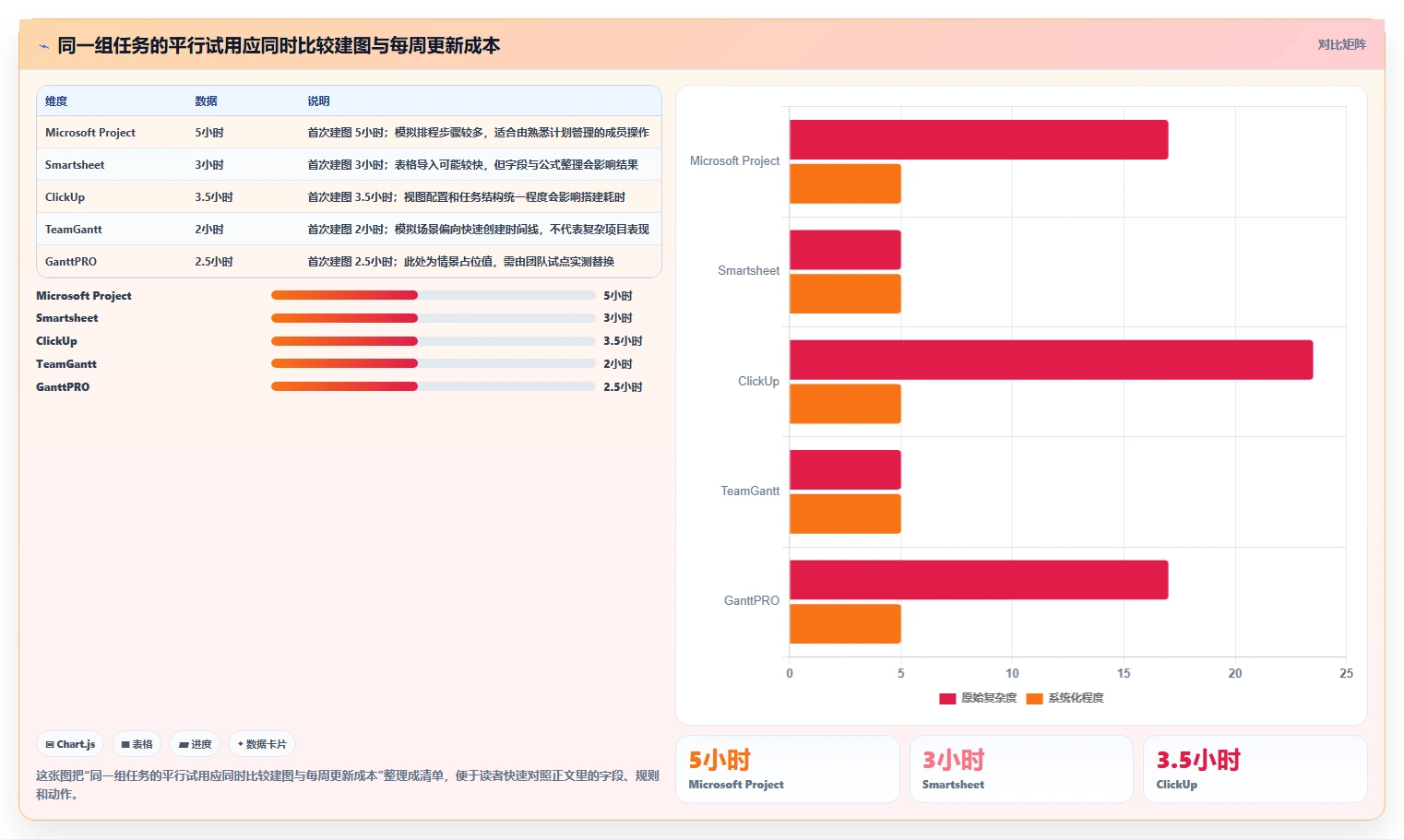Select the 进度 chip
The width and height of the screenshot is (1404, 840).
click(195, 744)
